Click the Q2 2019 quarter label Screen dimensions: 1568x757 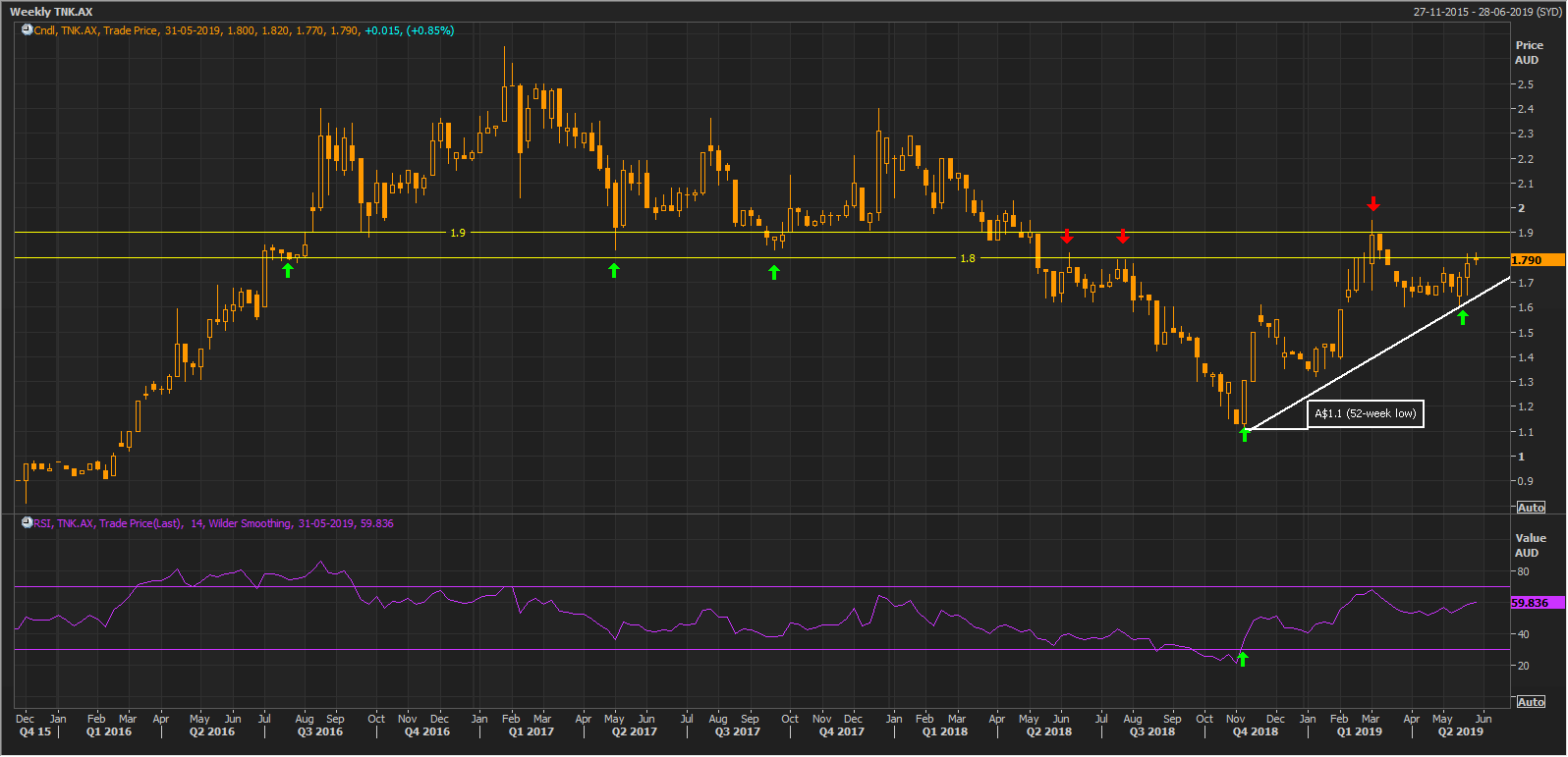pyautogui.click(x=1461, y=731)
